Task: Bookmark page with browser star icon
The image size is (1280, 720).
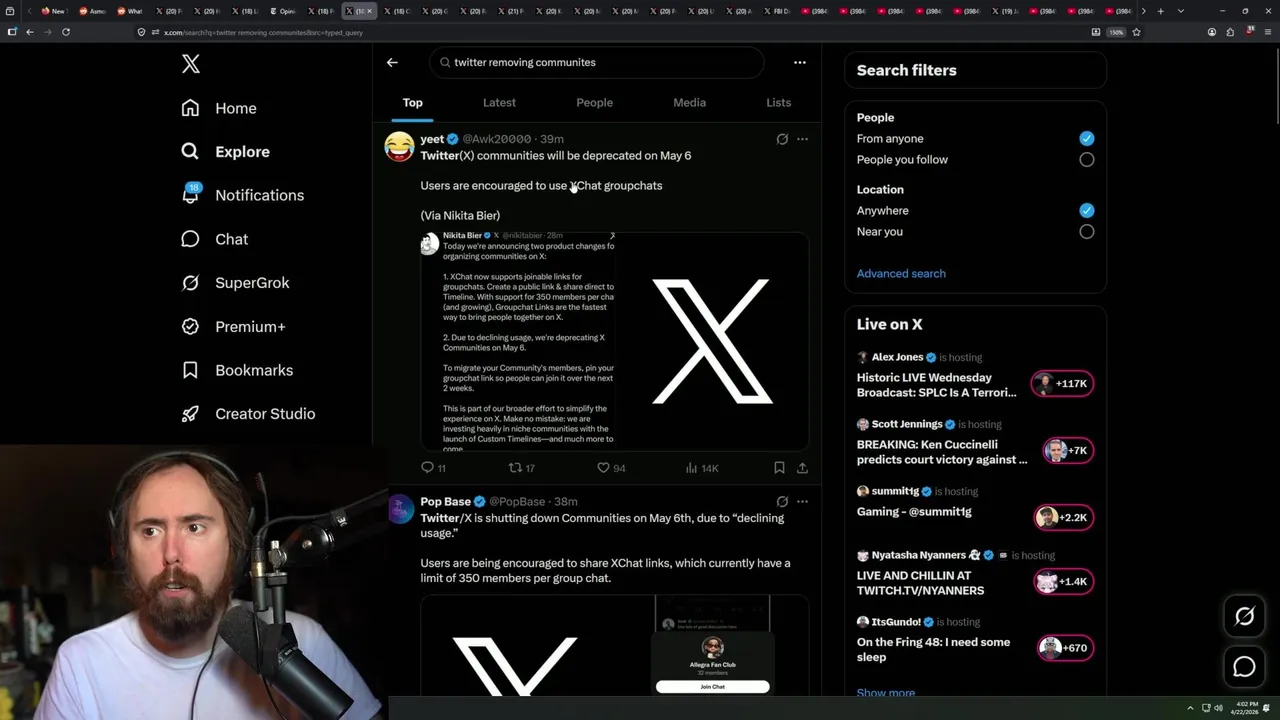Action: point(1136,32)
